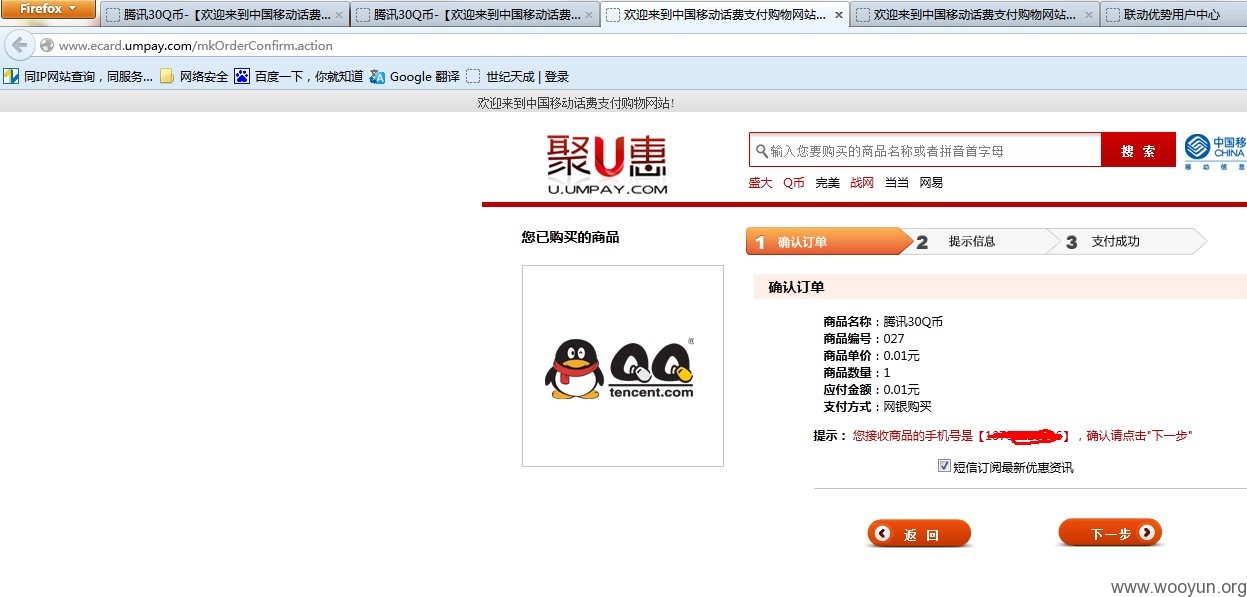The height and width of the screenshot is (597, 1247).
Task: Click the red 搜索 button
Action: [1138, 150]
